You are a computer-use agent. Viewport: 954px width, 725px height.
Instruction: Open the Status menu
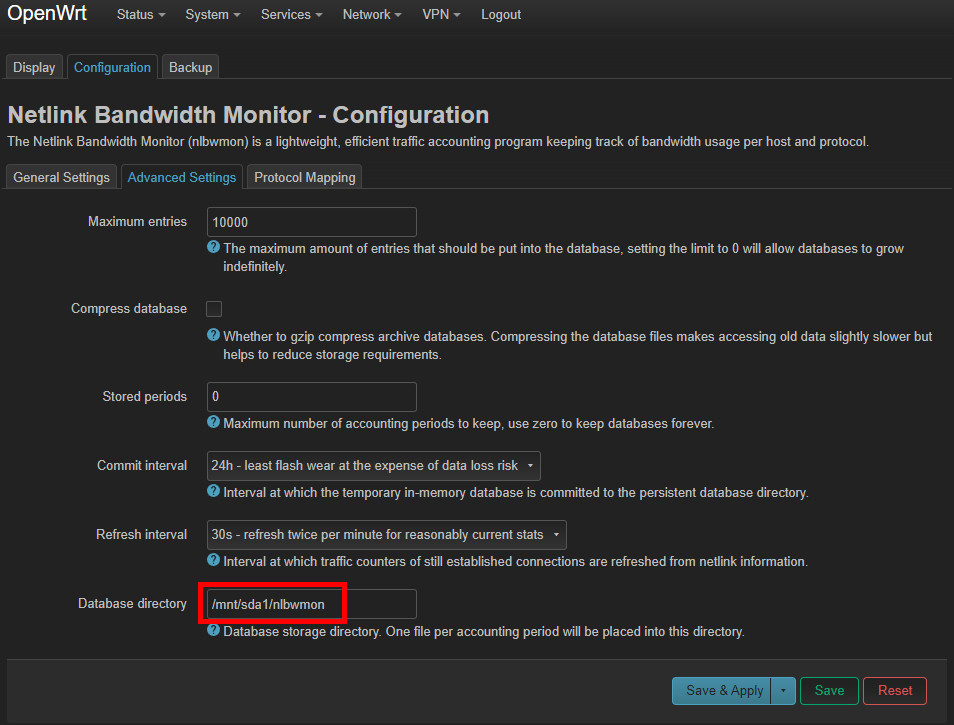tap(141, 15)
